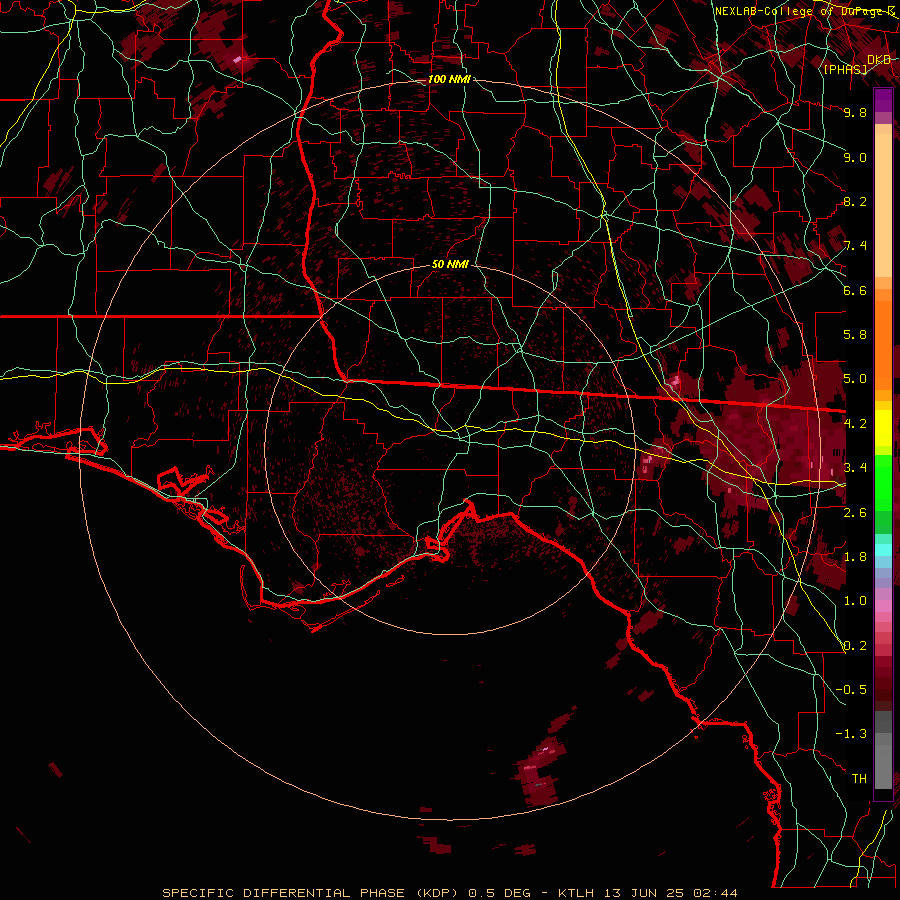900x900 pixels.
Task: Click the 1.0 scale value
Action: 855,601
